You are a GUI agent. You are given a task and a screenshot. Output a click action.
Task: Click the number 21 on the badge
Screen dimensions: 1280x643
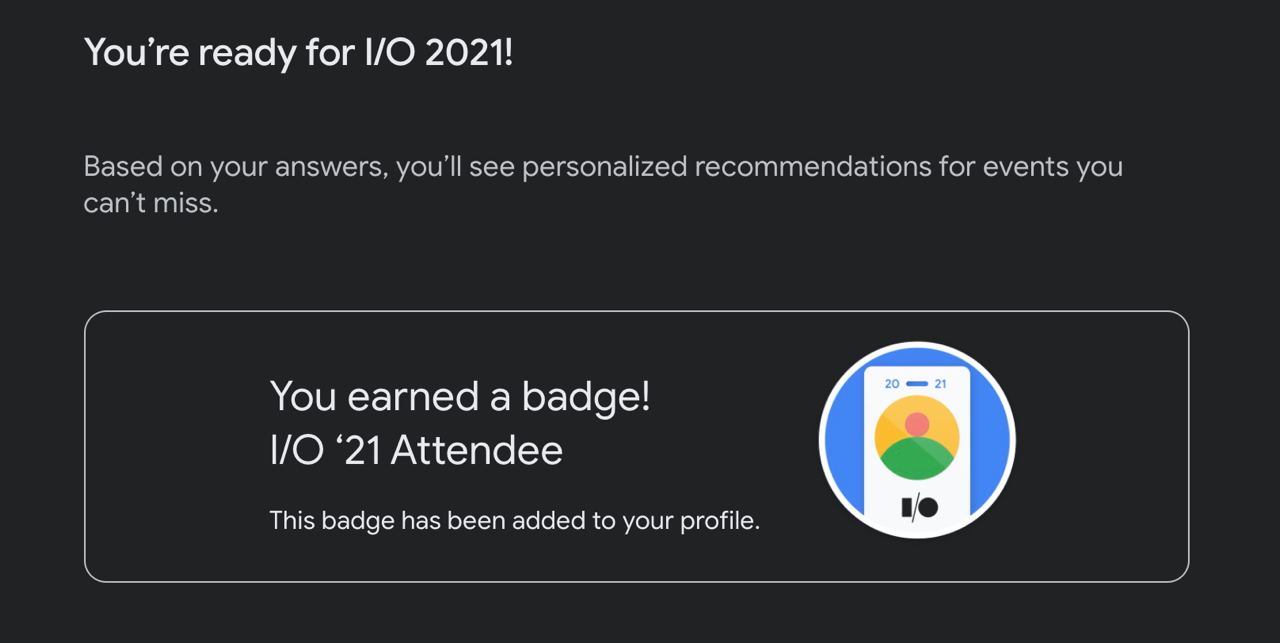click(x=940, y=383)
